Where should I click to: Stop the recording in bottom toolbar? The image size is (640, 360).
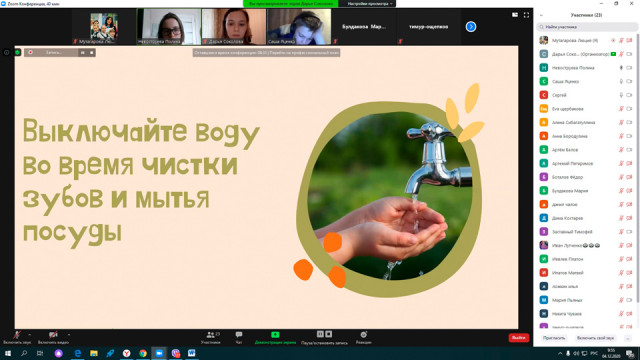pyautogui.click(x=329, y=334)
